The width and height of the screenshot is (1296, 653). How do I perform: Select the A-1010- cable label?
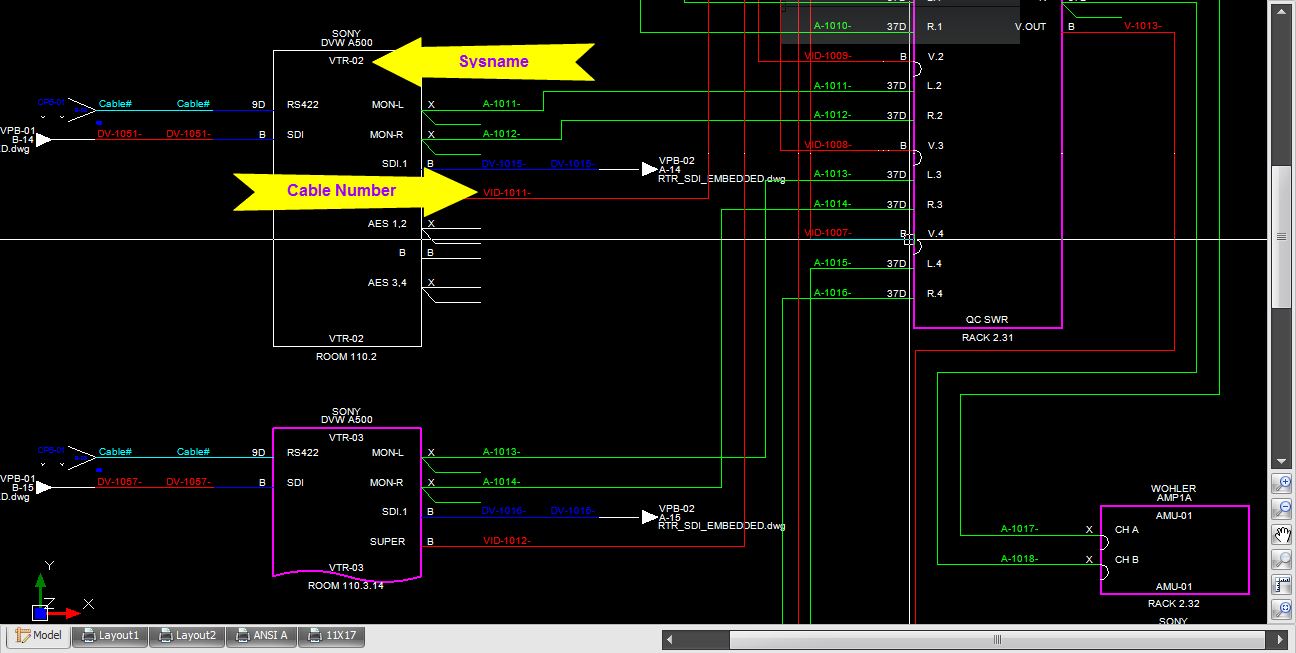832,26
